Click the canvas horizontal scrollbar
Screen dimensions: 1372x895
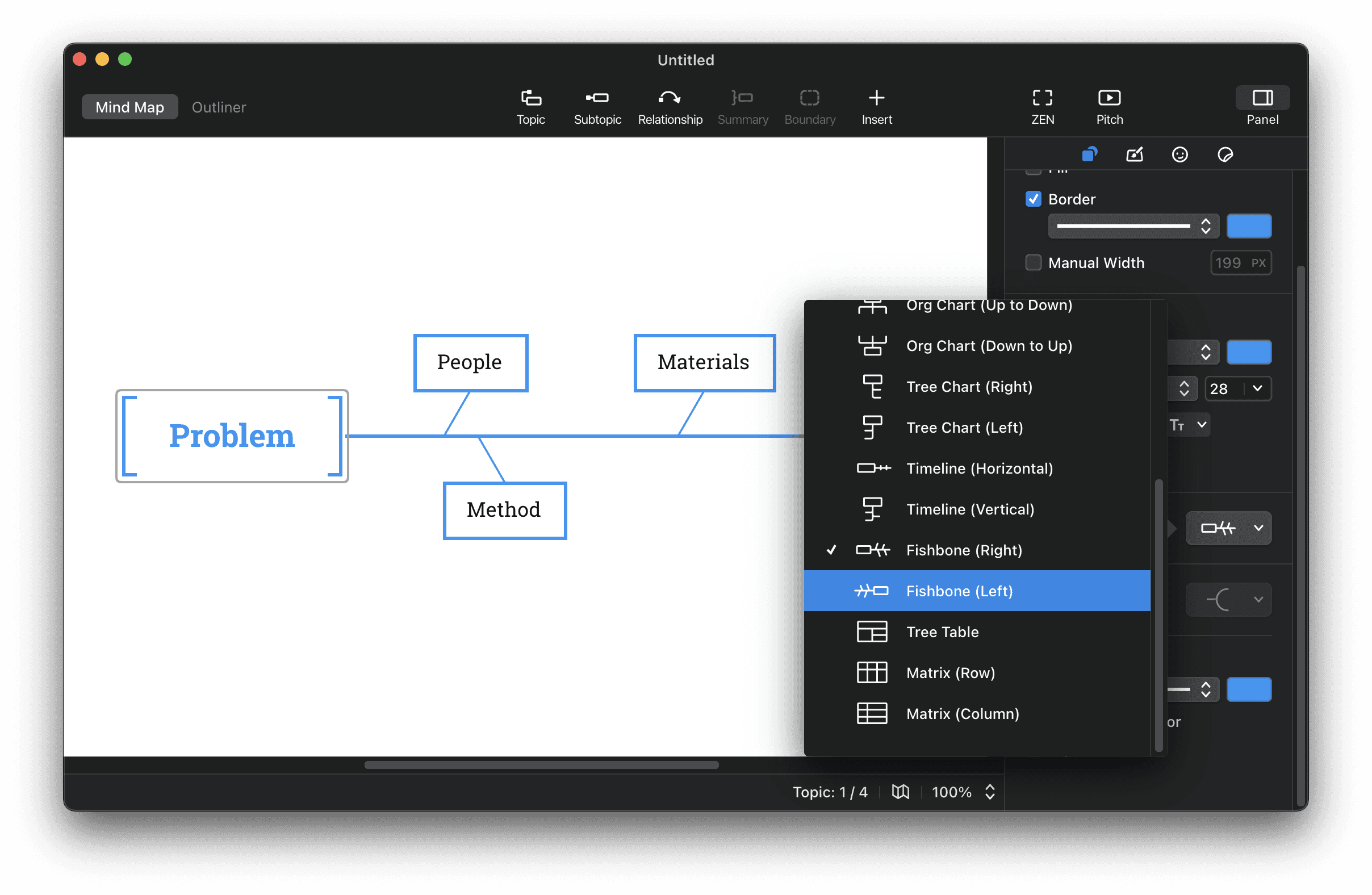pos(541,766)
